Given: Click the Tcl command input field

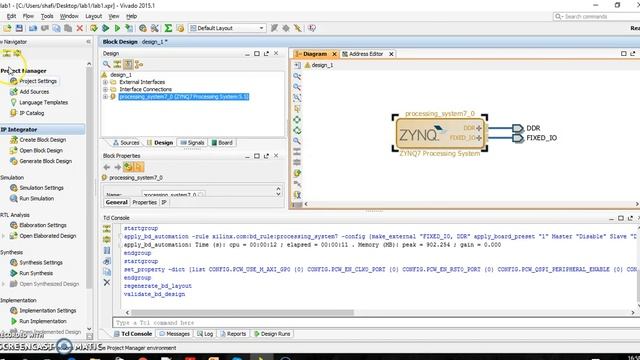Looking at the screenshot, I should coord(376,323).
